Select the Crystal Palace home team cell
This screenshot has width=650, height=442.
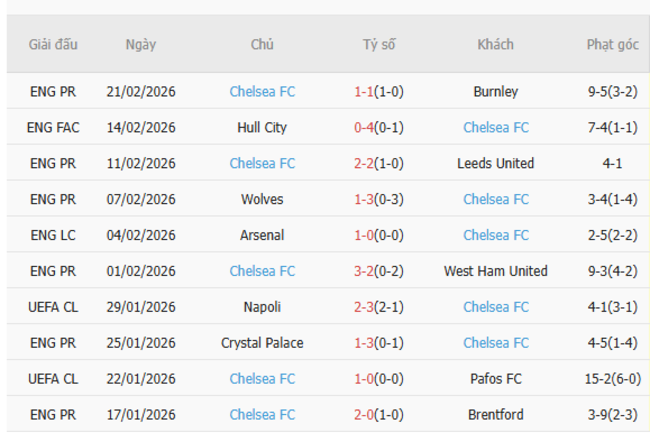click(262, 343)
